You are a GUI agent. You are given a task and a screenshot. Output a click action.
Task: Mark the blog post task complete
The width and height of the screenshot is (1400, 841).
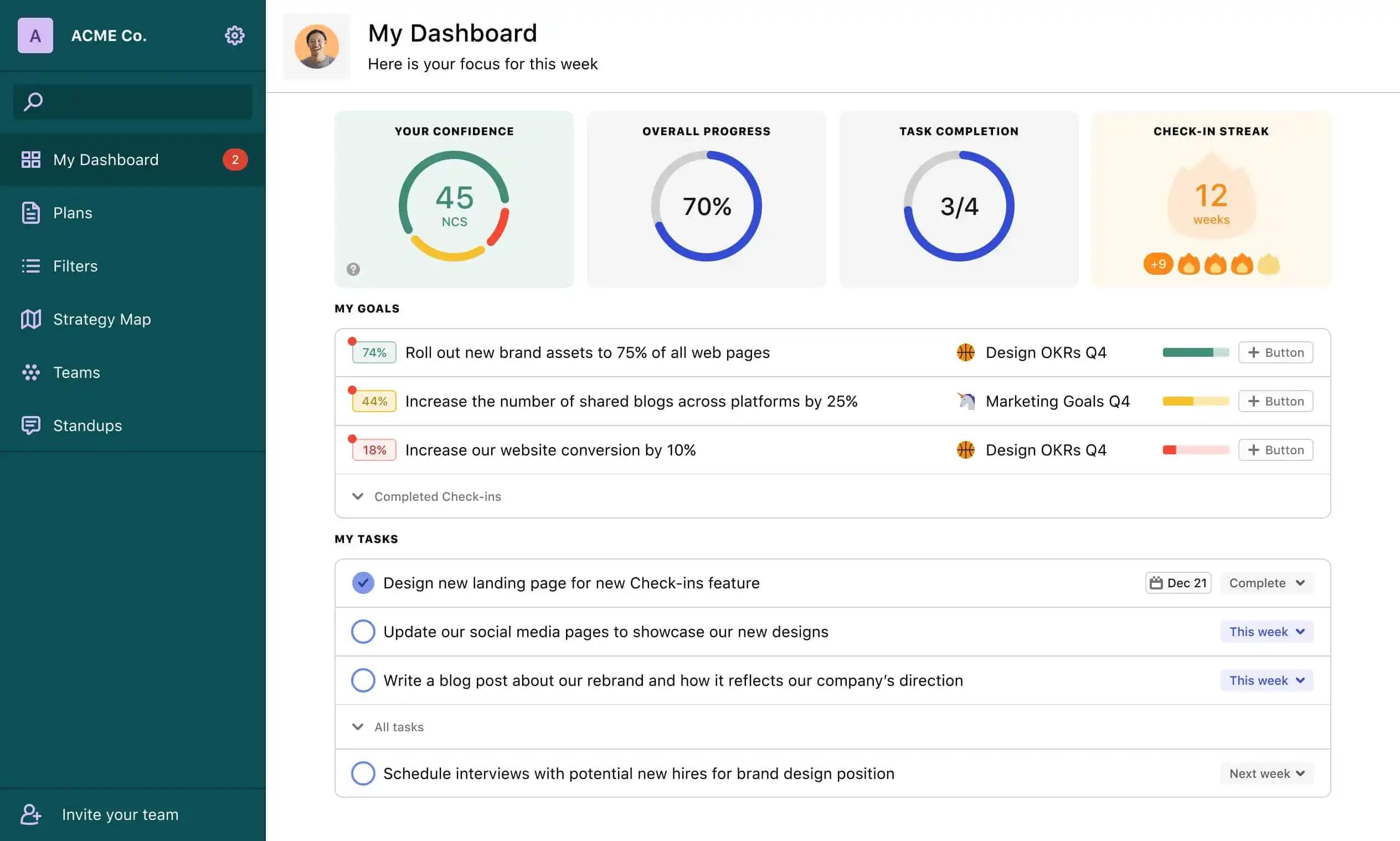click(363, 680)
